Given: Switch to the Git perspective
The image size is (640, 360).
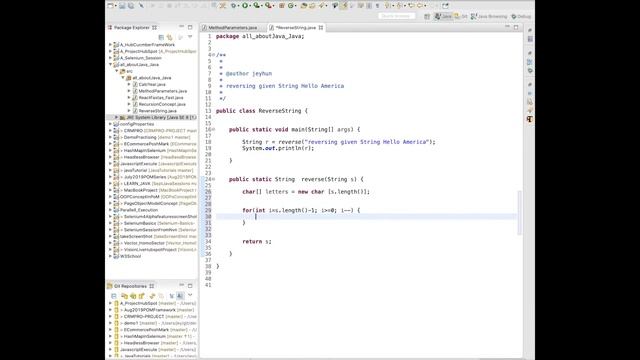Looking at the screenshot, I should tap(461, 16).
